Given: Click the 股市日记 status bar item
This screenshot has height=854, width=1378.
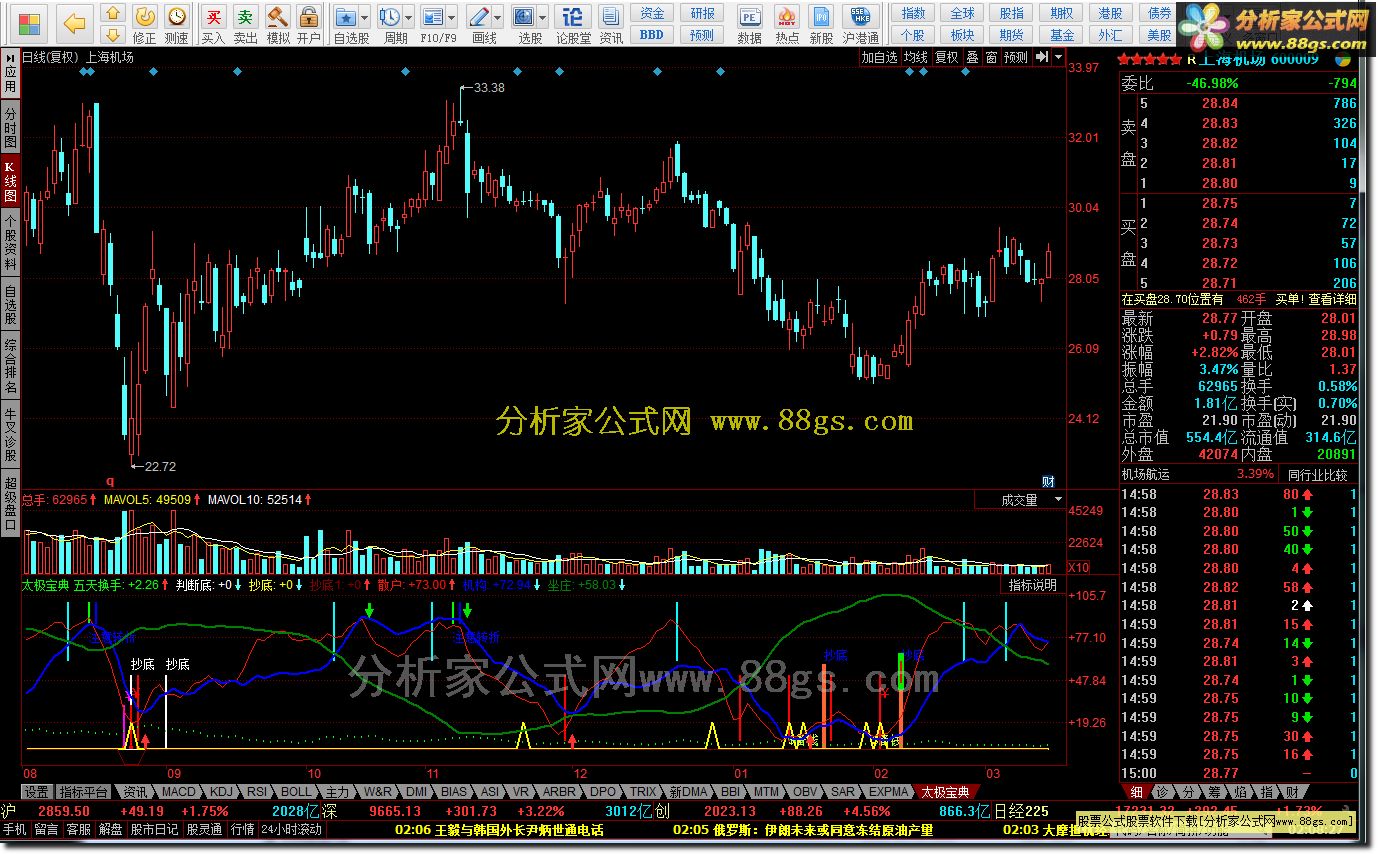Looking at the screenshot, I should [154, 829].
